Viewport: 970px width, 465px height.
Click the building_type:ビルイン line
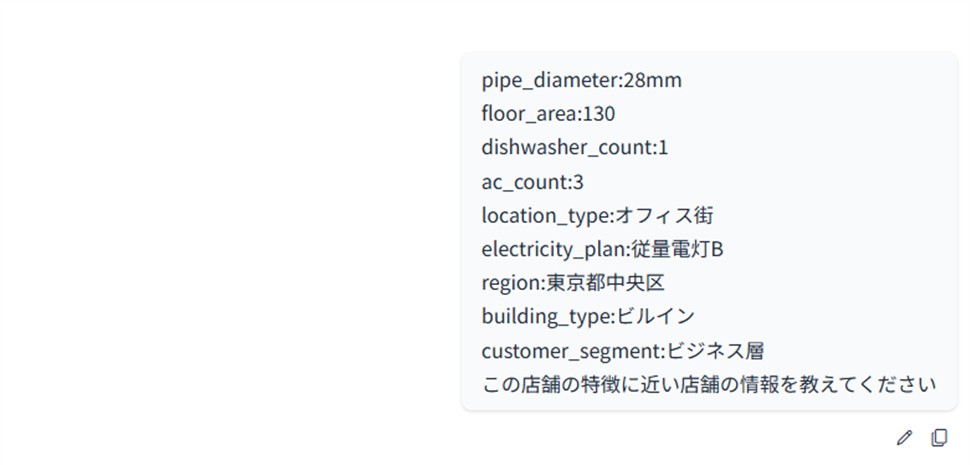(588, 317)
